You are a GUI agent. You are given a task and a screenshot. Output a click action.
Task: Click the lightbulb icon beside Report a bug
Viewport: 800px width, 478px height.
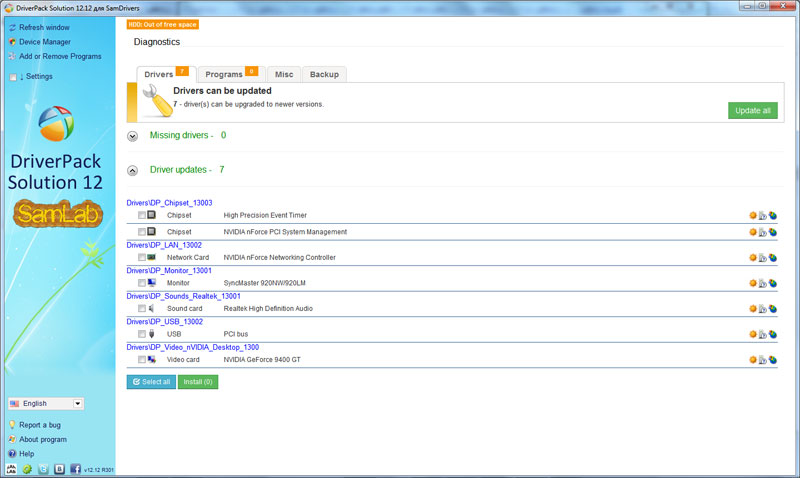pyautogui.click(x=12, y=424)
